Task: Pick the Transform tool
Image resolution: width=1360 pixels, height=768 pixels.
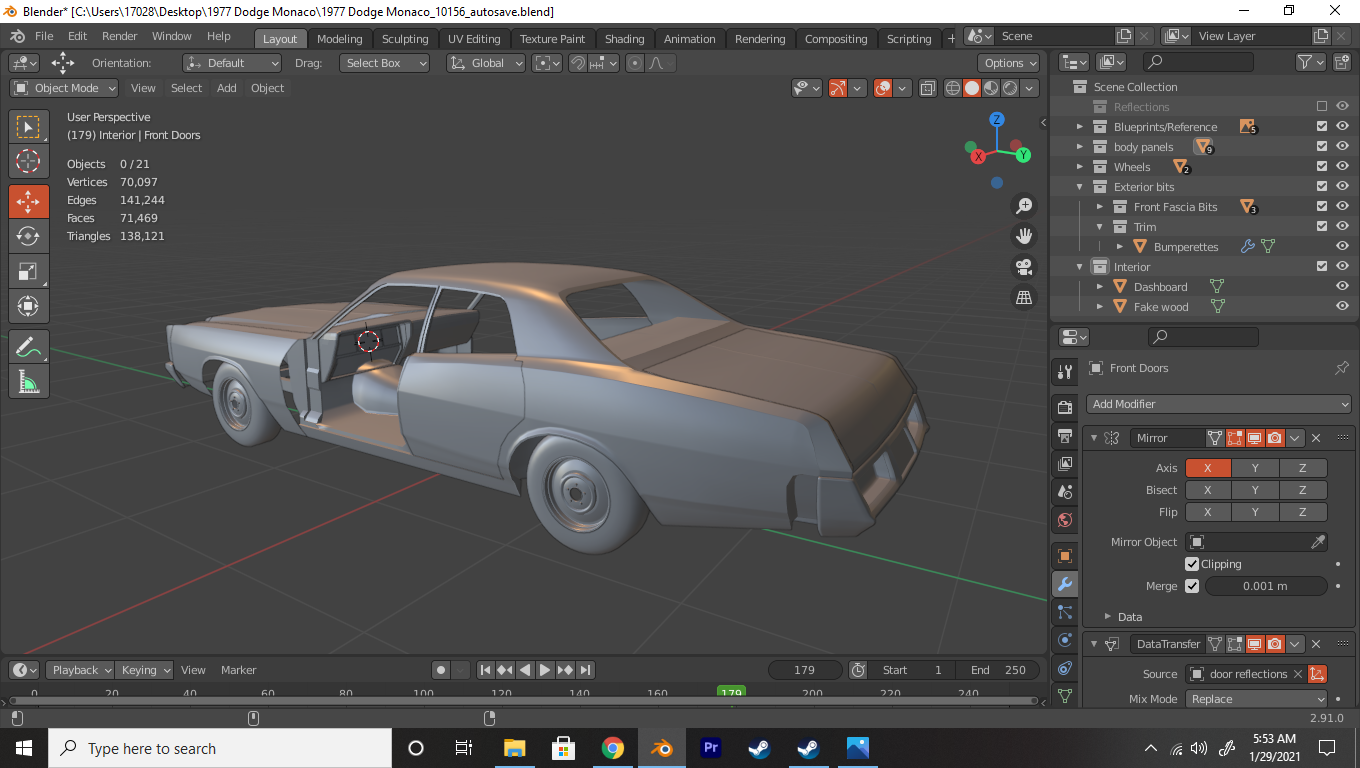Action: pos(28,306)
